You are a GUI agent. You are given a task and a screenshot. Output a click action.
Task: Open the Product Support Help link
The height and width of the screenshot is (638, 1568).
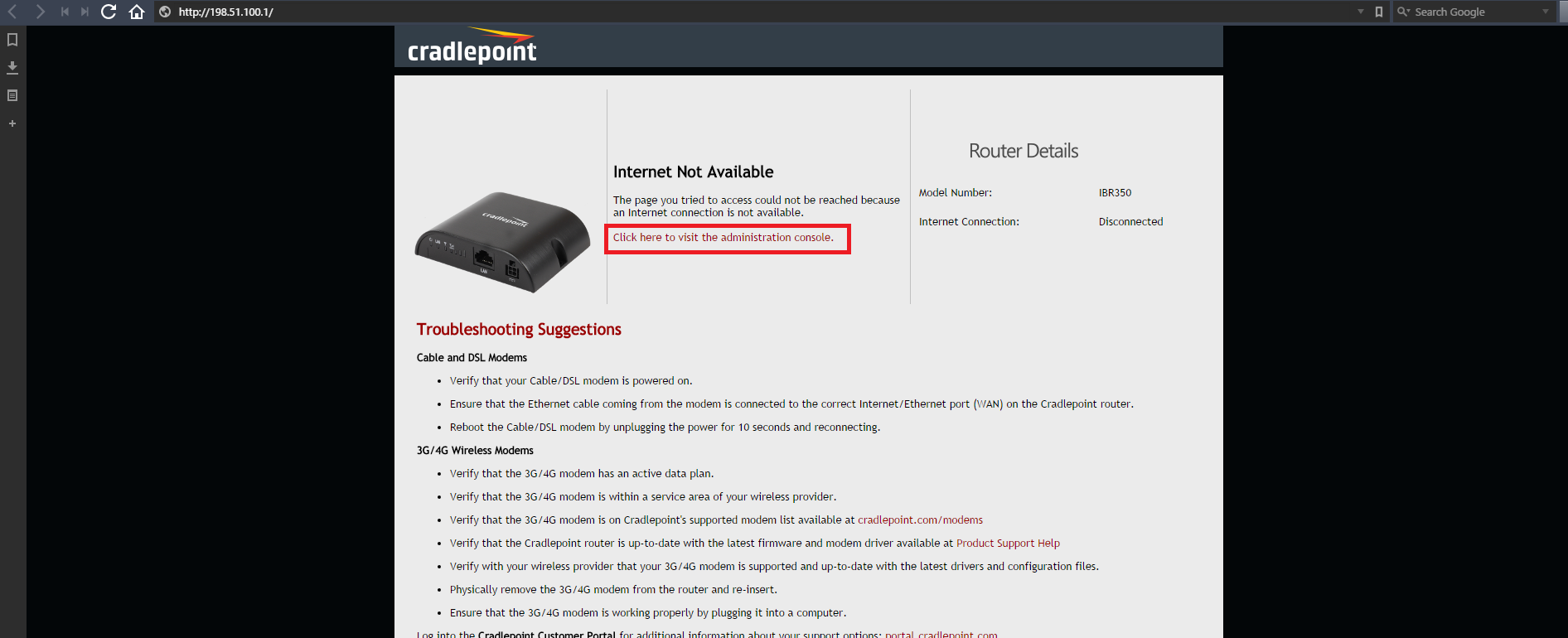pyautogui.click(x=1008, y=544)
